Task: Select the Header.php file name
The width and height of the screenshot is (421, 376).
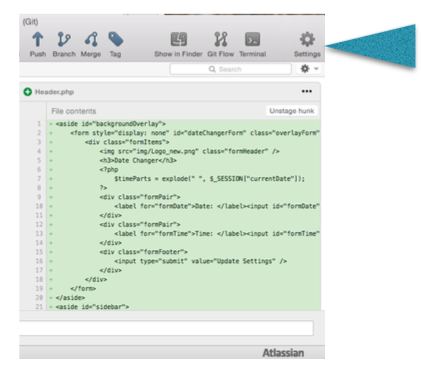Action: tap(54, 92)
